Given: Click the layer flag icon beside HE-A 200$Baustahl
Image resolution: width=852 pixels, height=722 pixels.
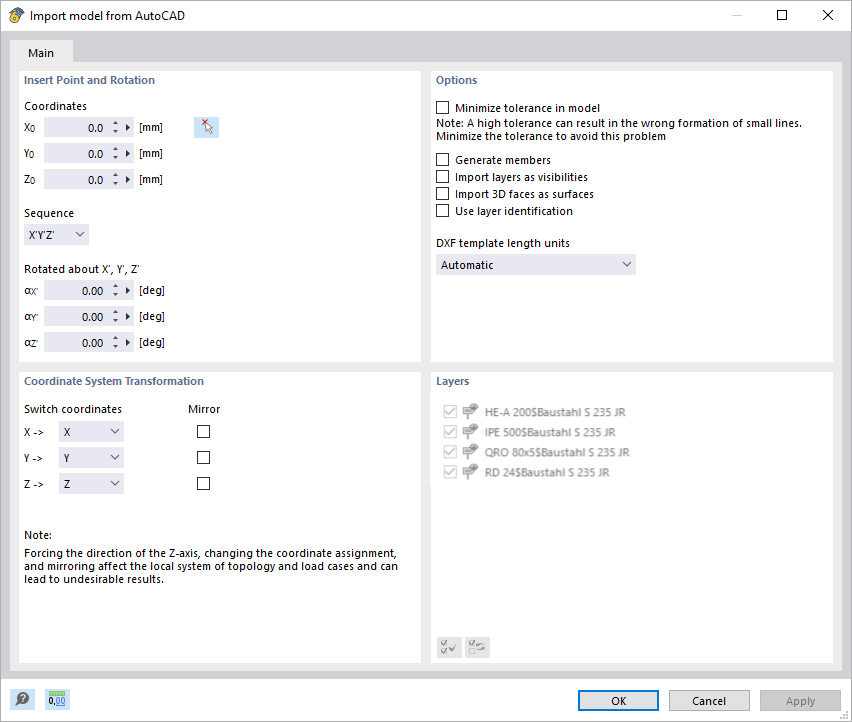Looking at the screenshot, I should 469,410.
